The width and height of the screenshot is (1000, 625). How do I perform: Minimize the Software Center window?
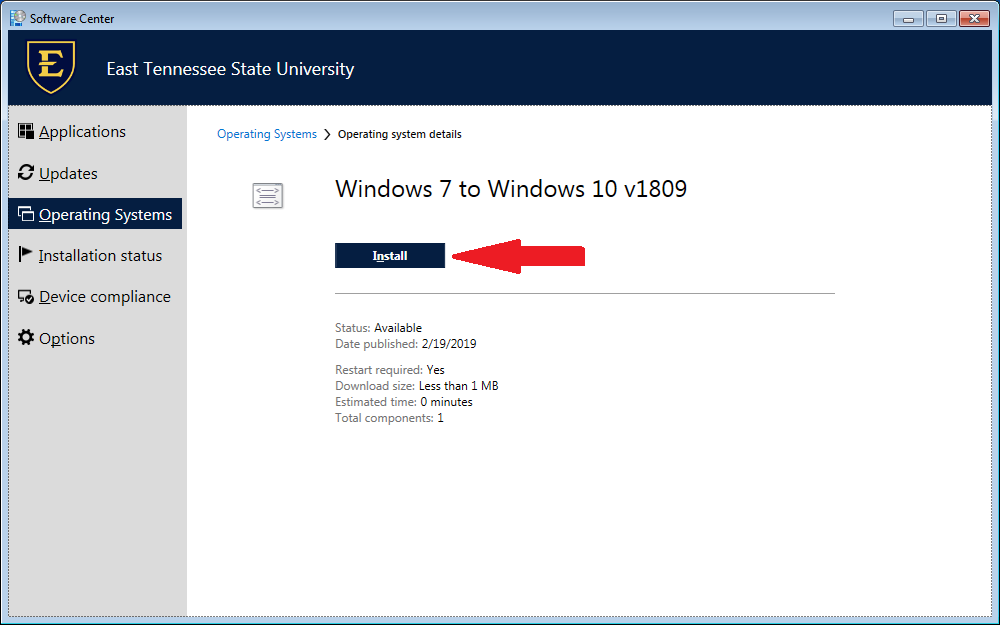(908, 18)
